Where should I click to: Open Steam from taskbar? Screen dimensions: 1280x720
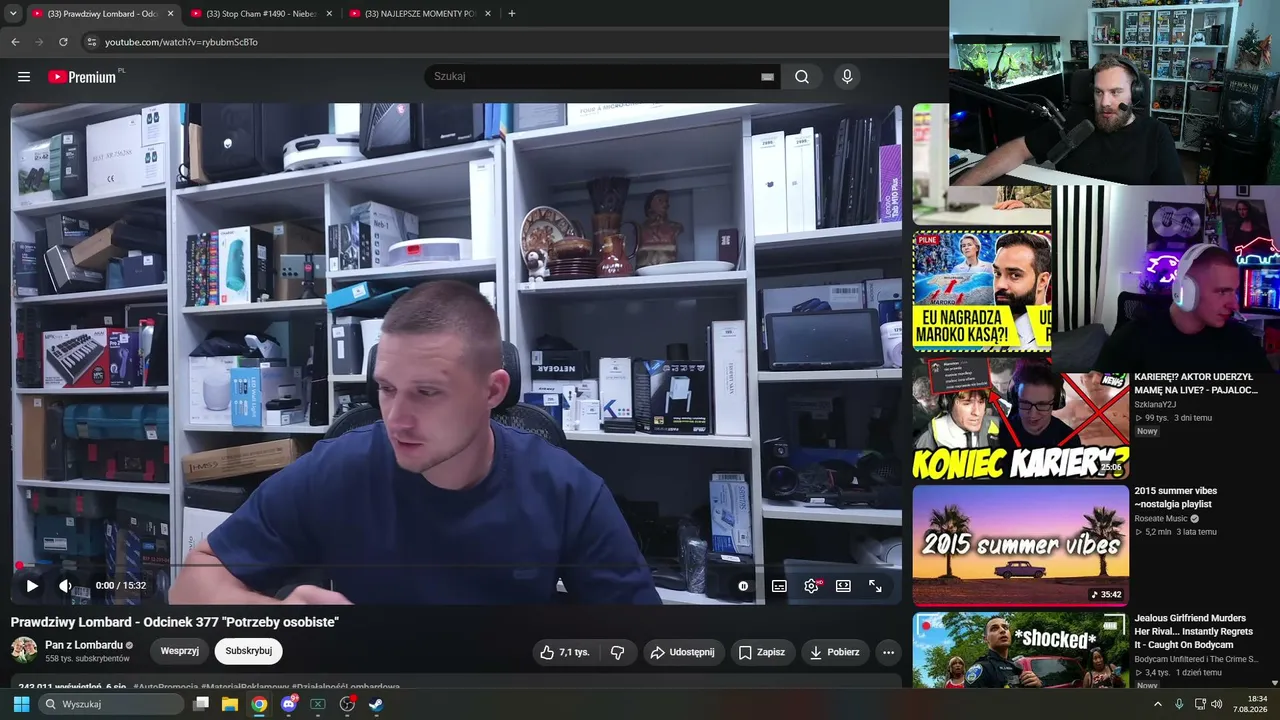click(376, 704)
